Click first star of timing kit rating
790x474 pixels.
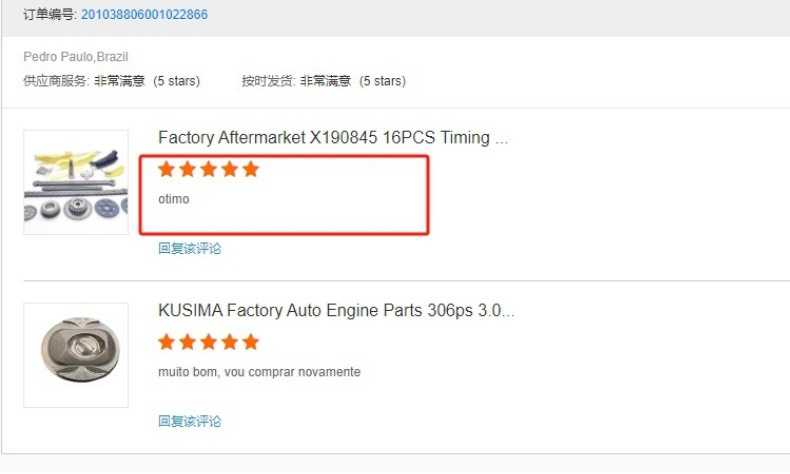[x=166, y=169]
